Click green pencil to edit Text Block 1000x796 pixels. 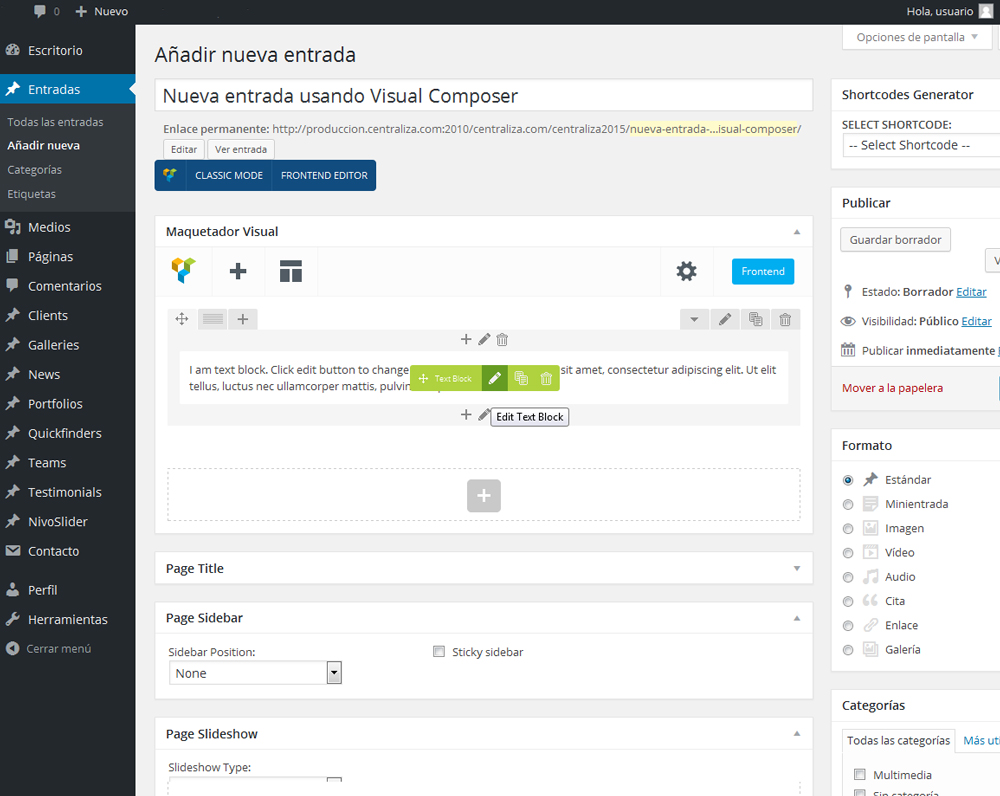click(x=495, y=378)
